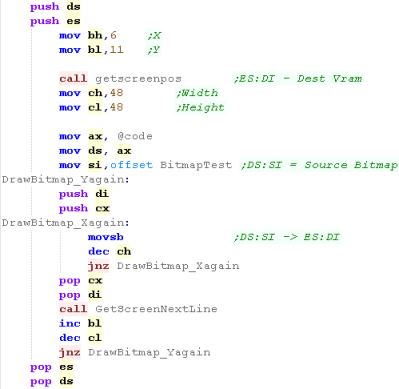Viewport: 399px width, 389px height.
Task: Click the jnz DrawBitmap_Yagain jump target
Action: click(x=149, y=352)
